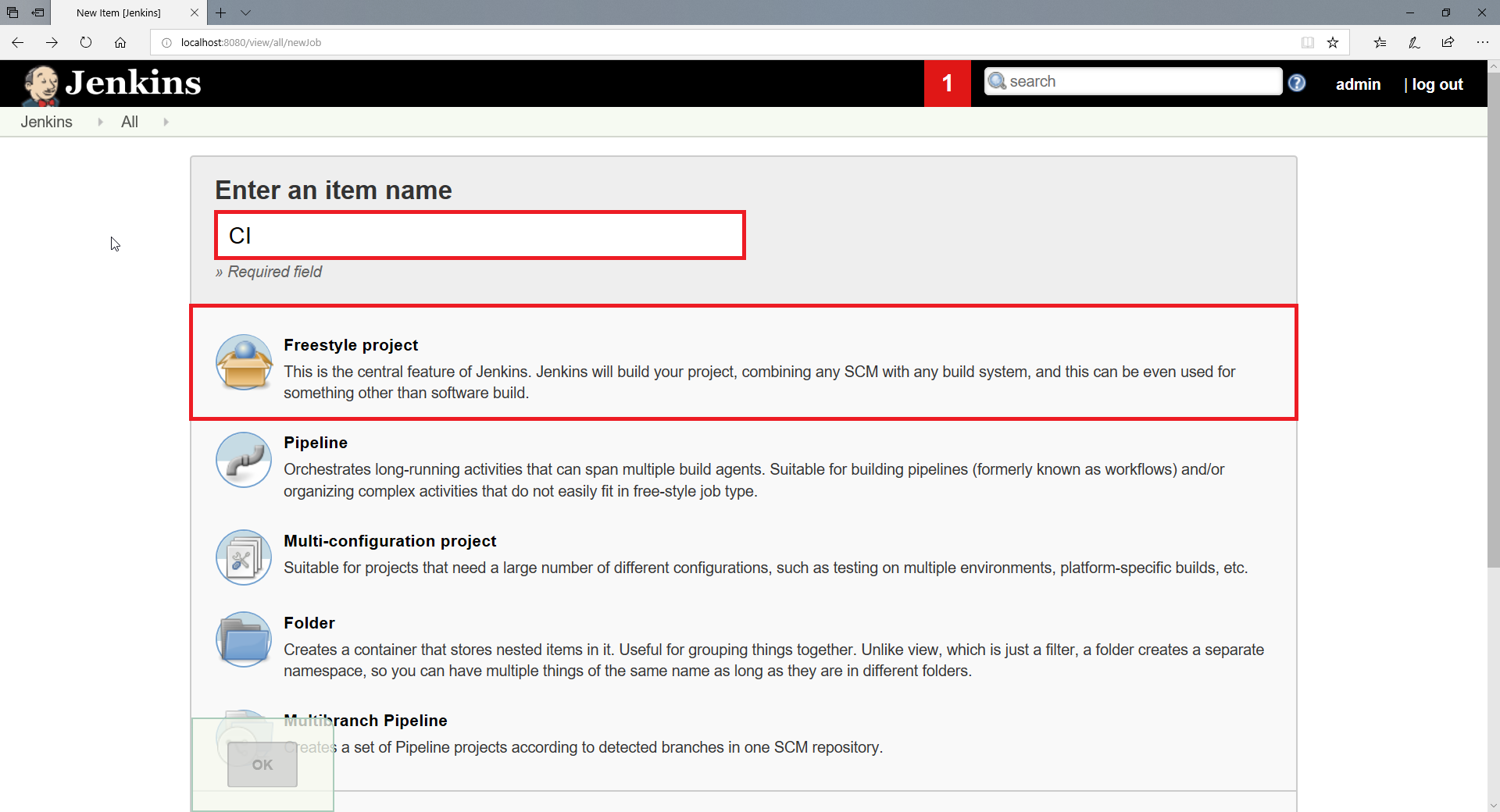Choose the Multi-configuration project title
The image size is (1500, 812).
[390, 541]
